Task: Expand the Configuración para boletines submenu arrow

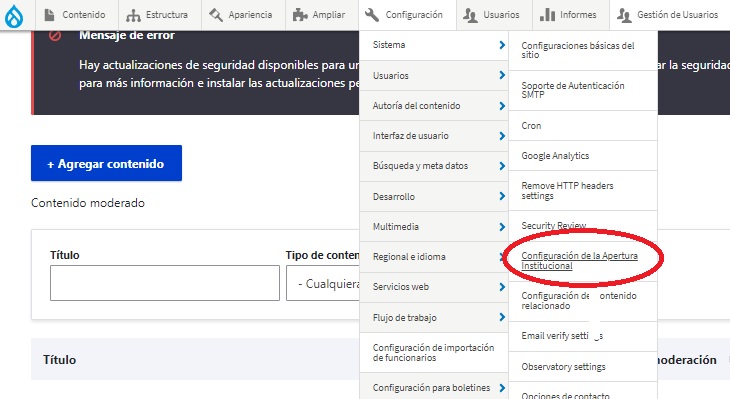Action: (x=502, y=387)
